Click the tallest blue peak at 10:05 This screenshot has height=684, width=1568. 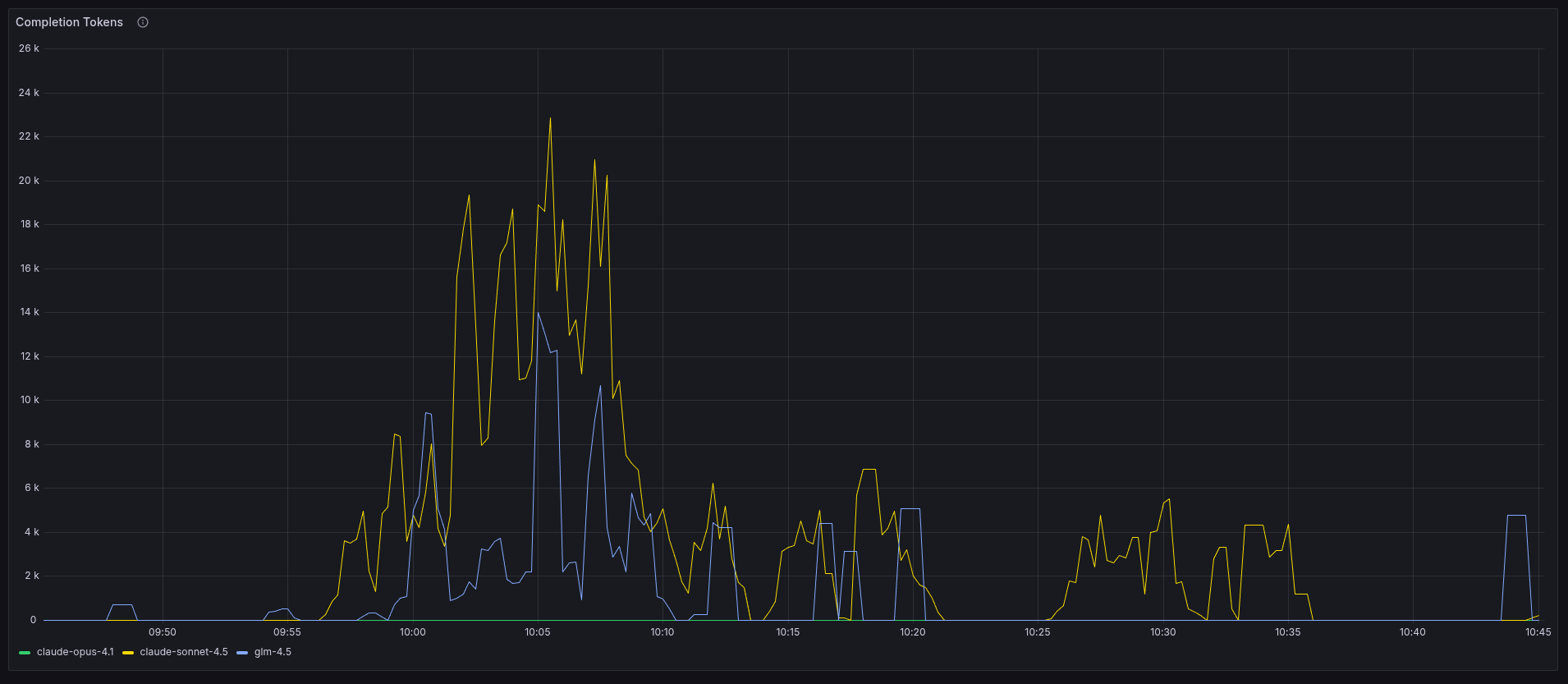(539, 314)
